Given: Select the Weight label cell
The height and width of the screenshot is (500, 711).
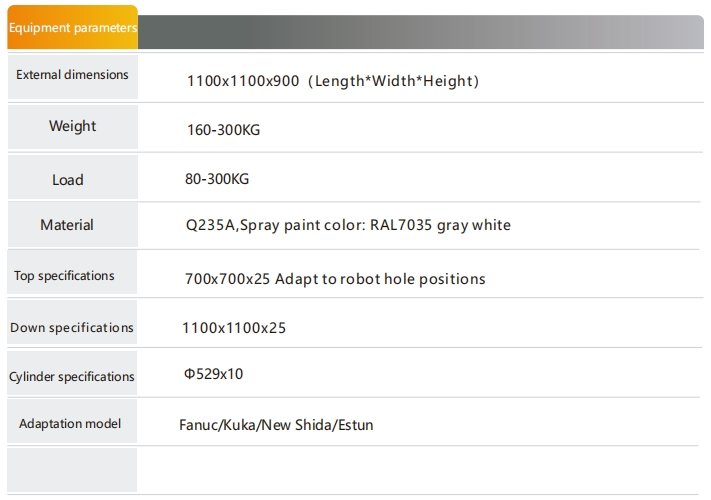Looking at the screenshot, I should click(x=73, y=127).
